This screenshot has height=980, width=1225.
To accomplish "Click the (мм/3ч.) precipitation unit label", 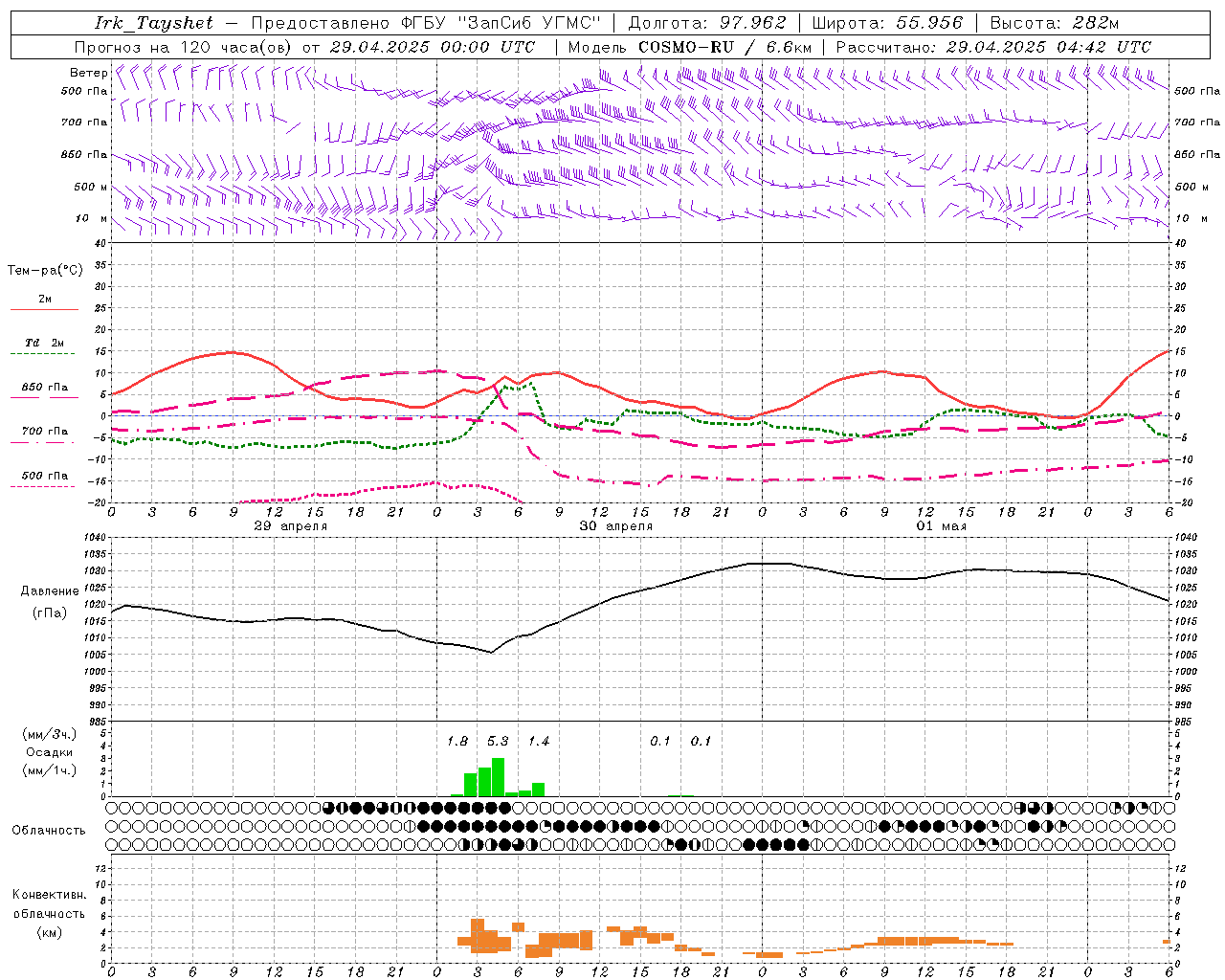I will [x=50, y=734].
